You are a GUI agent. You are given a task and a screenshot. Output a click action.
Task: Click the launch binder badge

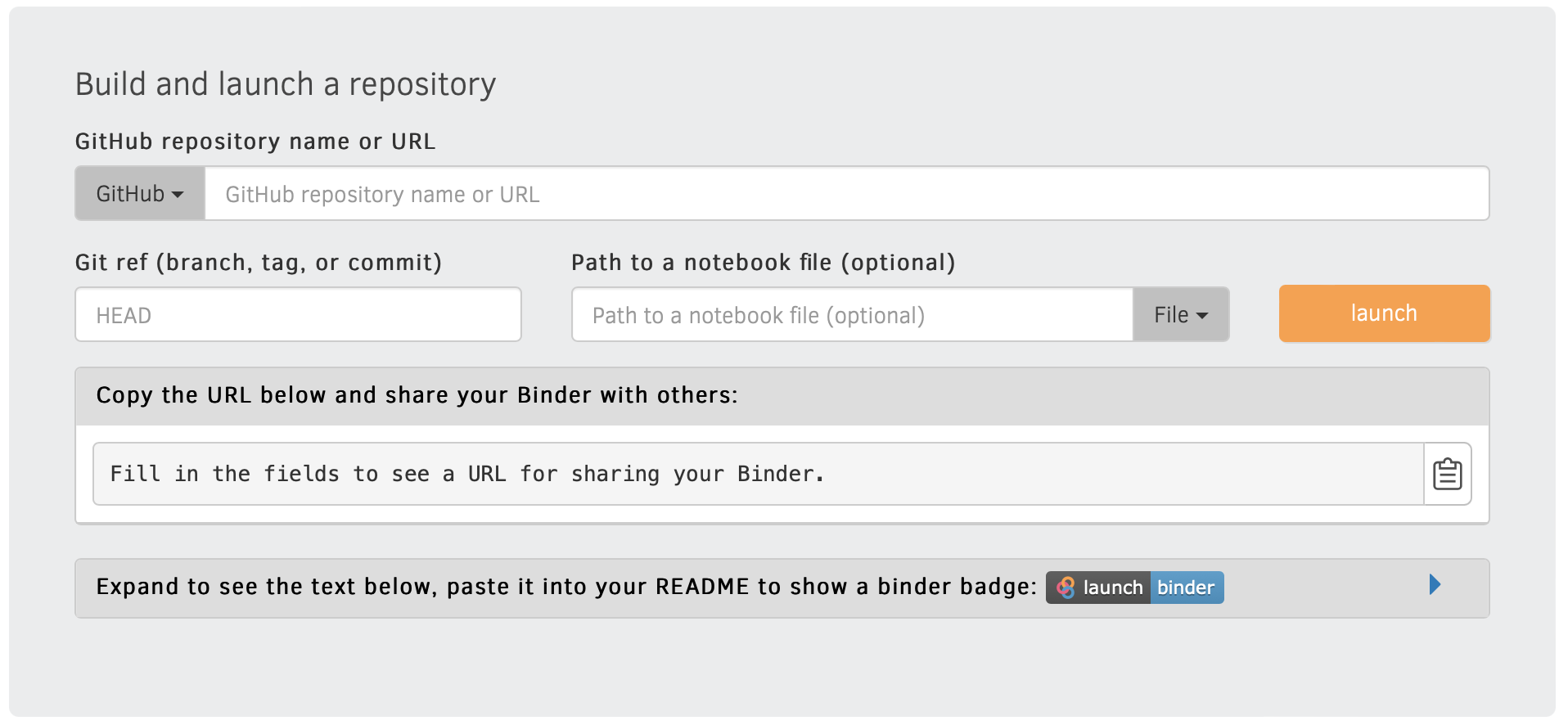[x=1134, y=587]
